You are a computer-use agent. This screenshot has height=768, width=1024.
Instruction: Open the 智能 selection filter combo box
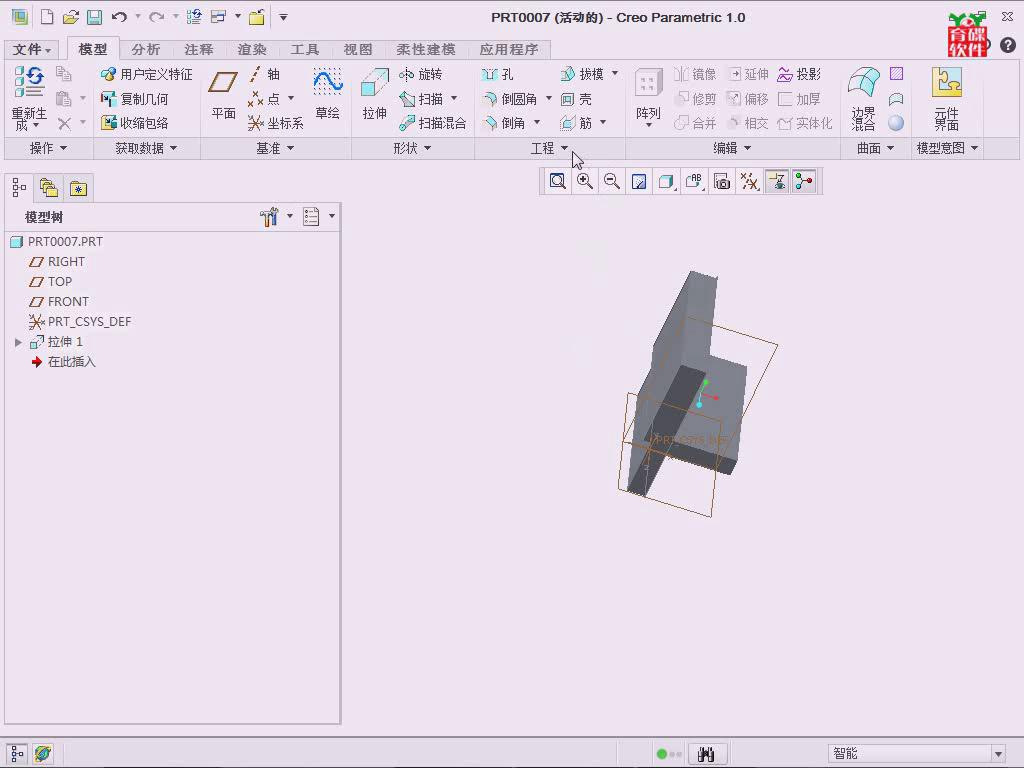(x=917, y=754)
